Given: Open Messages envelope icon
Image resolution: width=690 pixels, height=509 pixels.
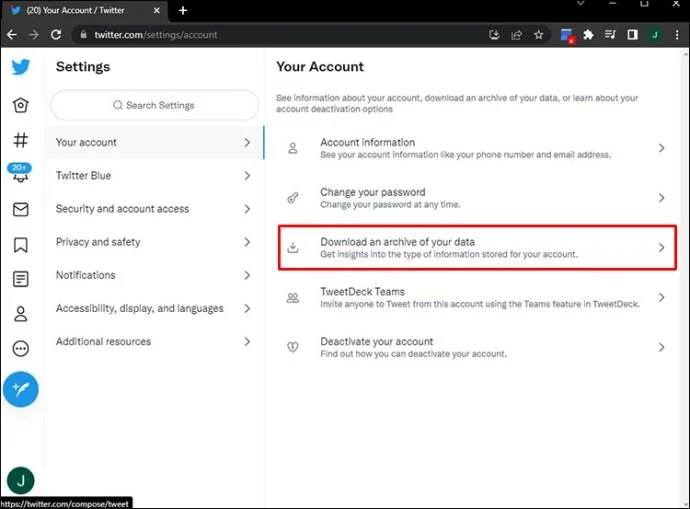Looking at the screenshot, I should (x=21, y=209).
